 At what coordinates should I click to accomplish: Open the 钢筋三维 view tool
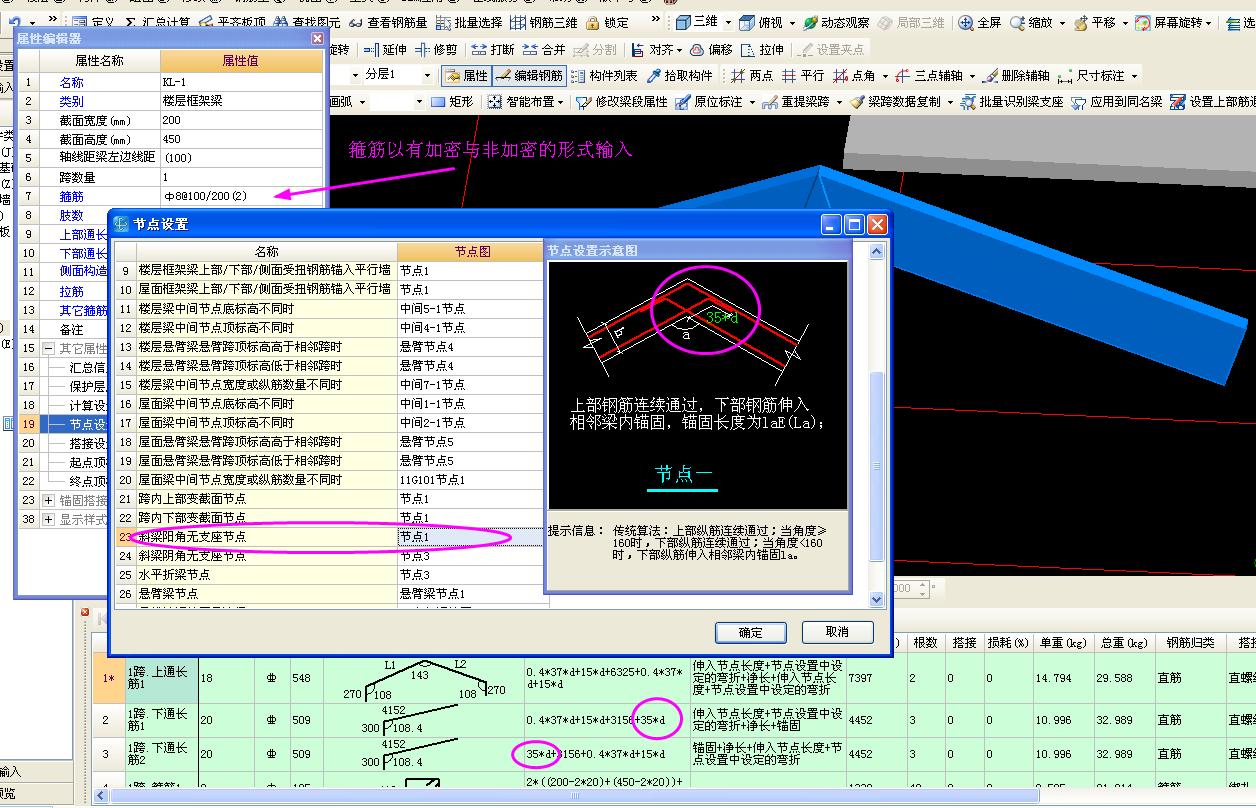(x=544, y=22)
